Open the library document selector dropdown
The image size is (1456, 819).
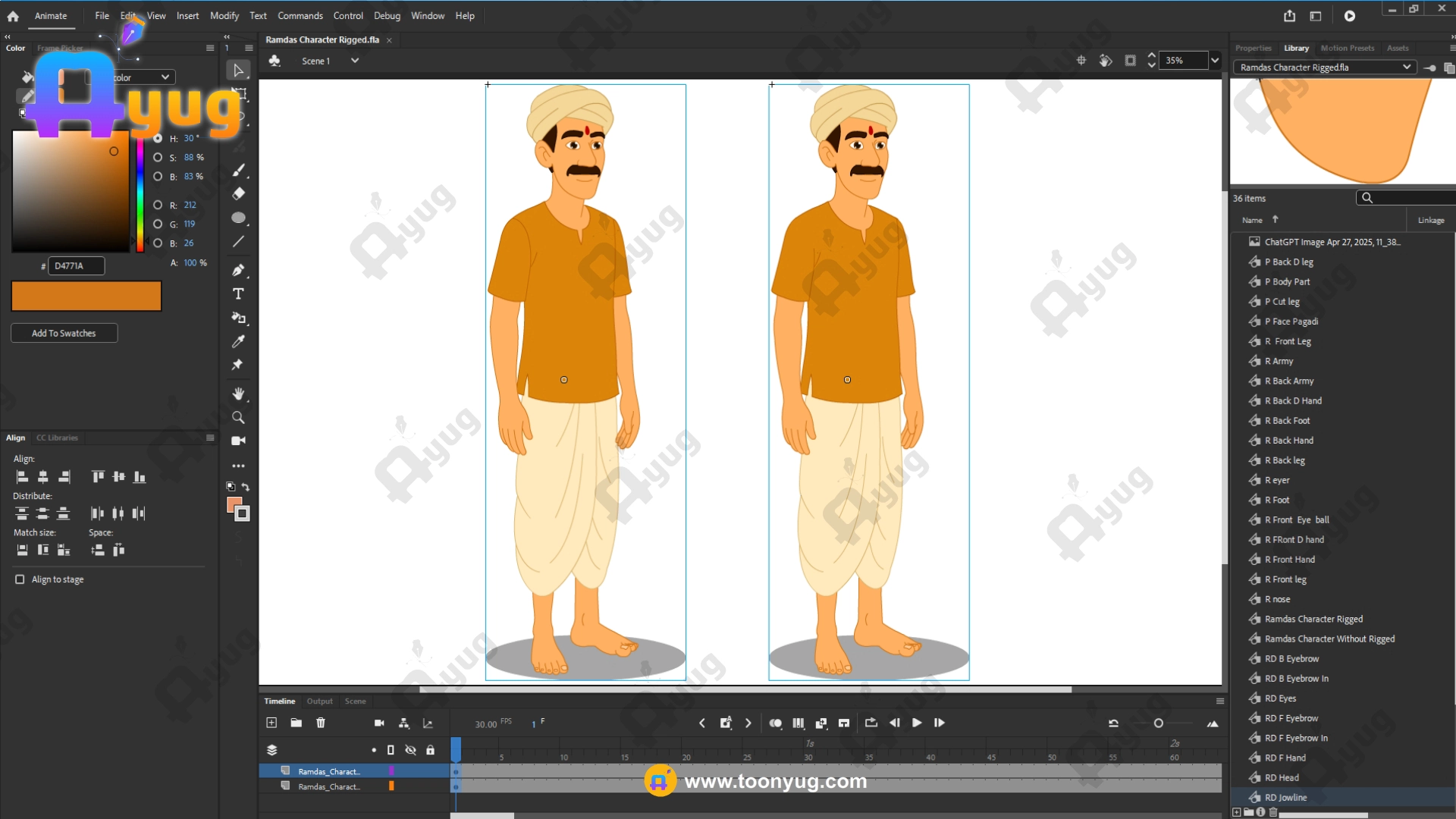1406,67
